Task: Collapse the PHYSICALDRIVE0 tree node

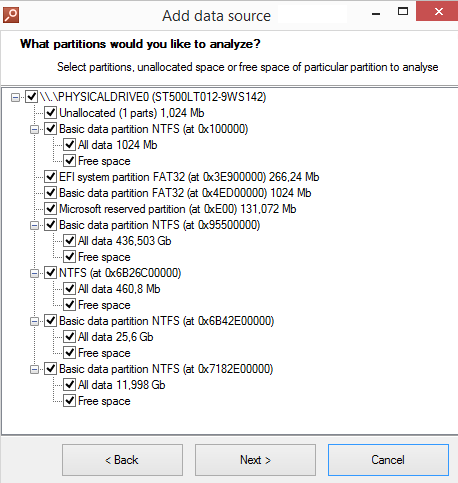Action: coord(15,97)
